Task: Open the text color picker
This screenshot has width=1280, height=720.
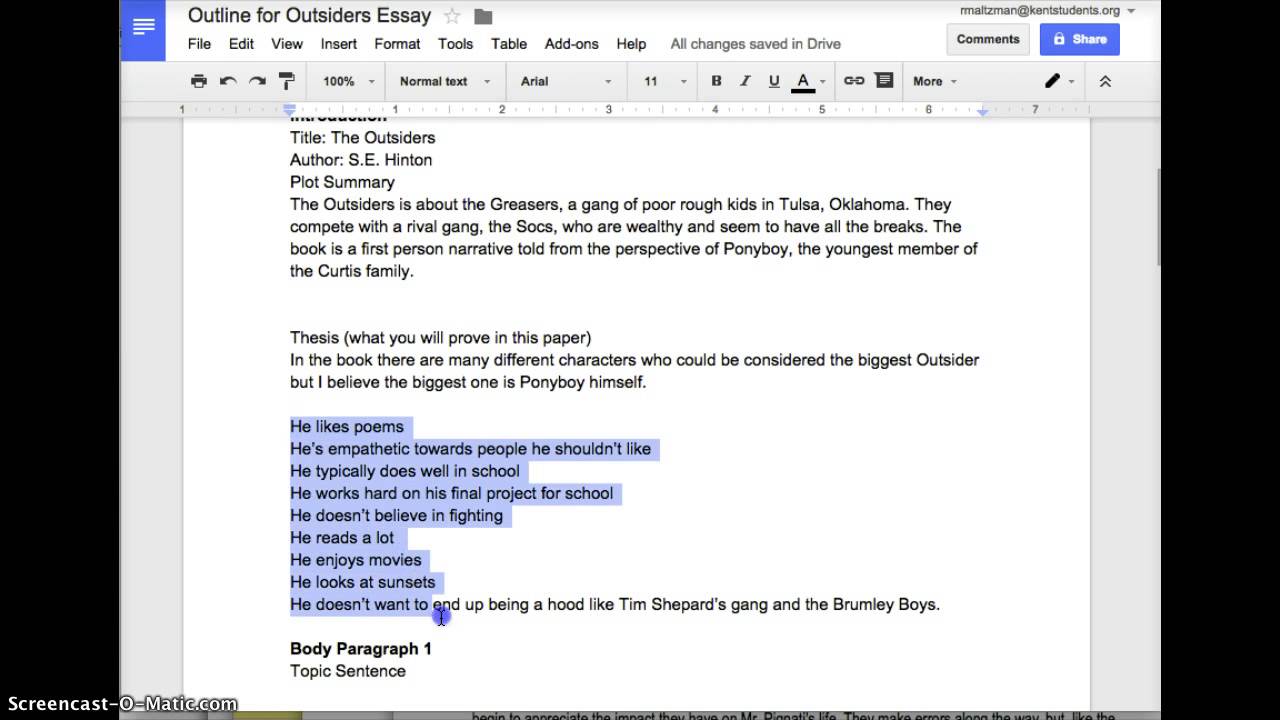Action: (808, 81)
